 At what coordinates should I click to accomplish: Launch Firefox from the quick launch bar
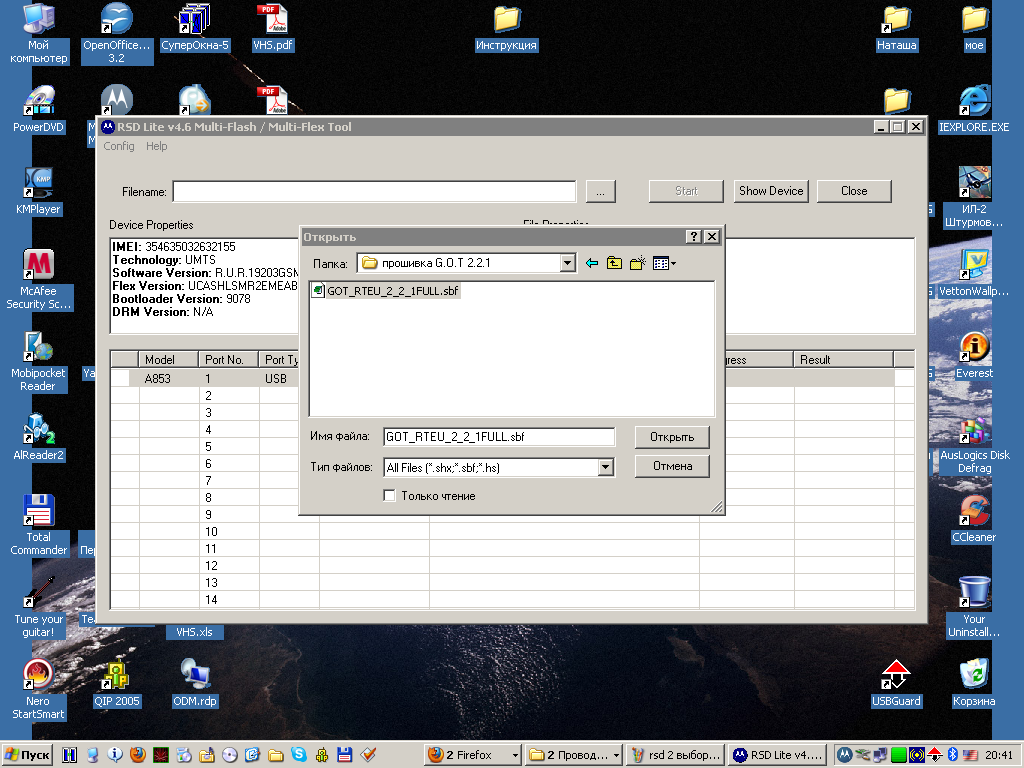tap(138, 755)
